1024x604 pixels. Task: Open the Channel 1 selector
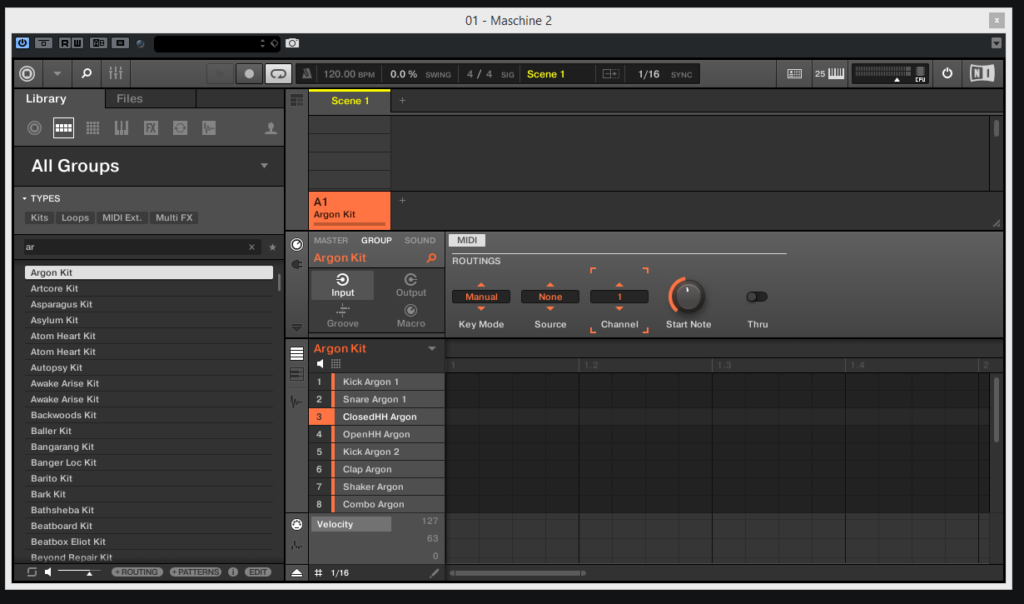pyautogui.click(x=619, y=296)
